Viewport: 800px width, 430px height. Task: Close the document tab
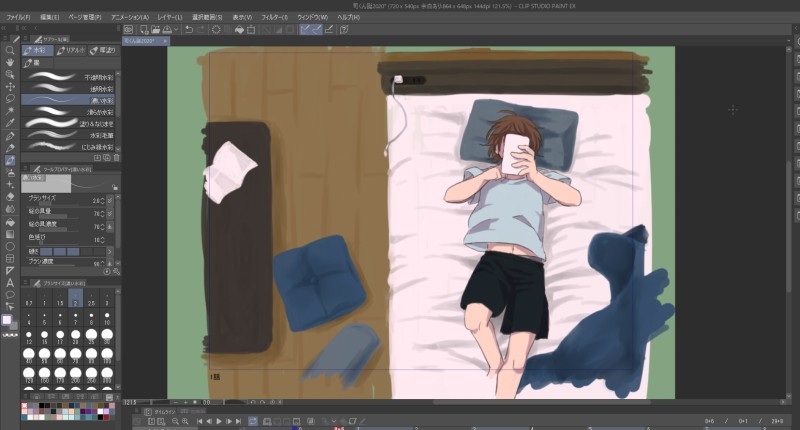pos(165,40)
